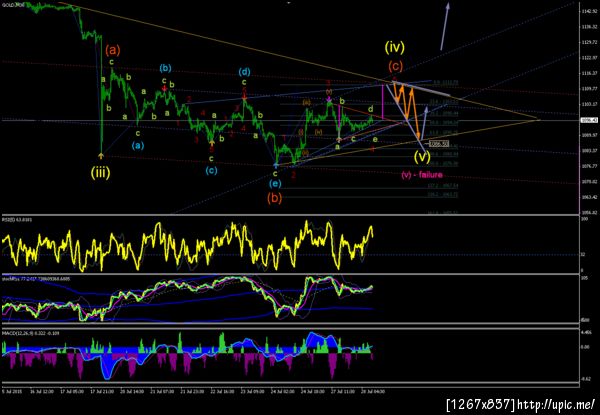
Task: Click the orange (a) wave label
Action: [x=113, y=49]
